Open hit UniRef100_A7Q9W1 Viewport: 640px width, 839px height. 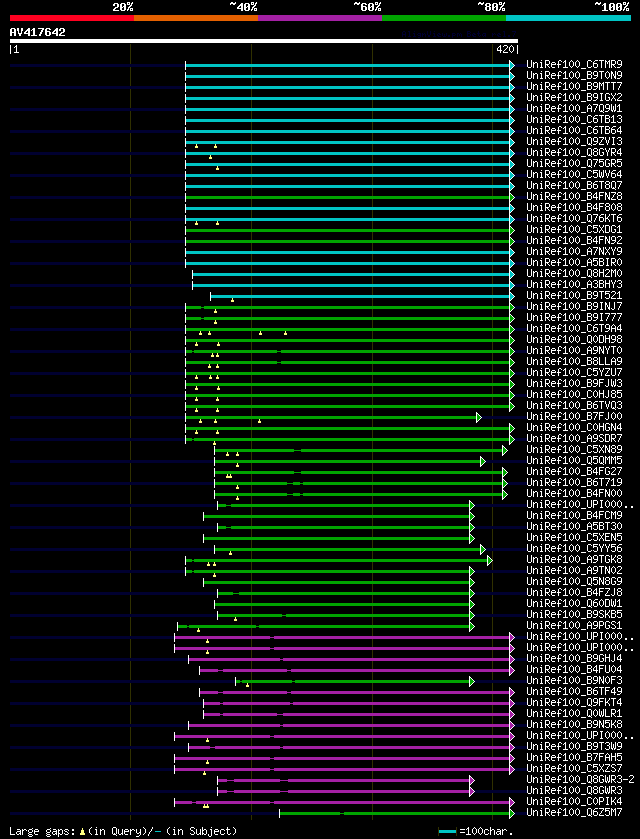(x=574, y=109)
